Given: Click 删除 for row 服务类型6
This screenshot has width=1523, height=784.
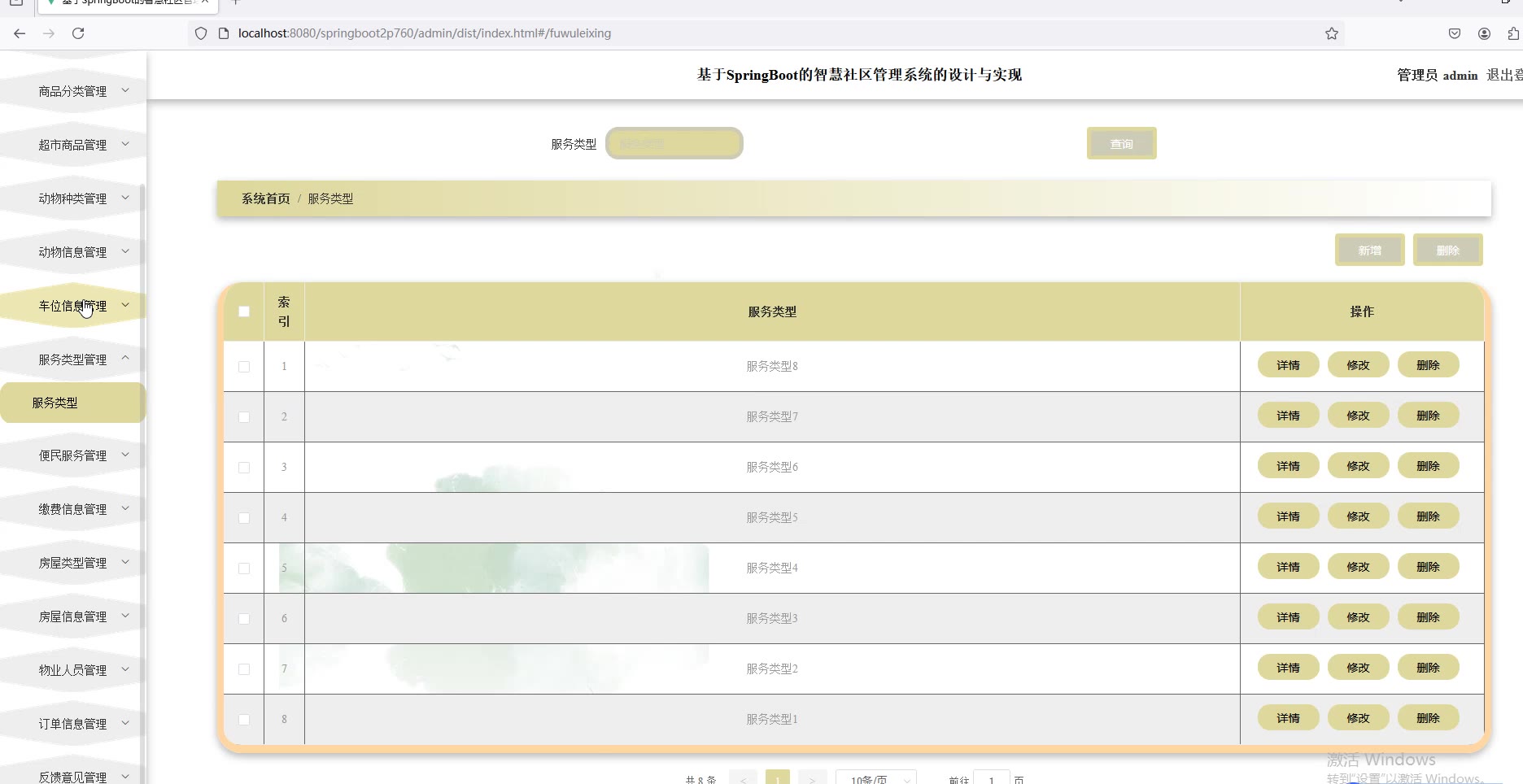Looking at the screenshot, I should [x=1429, y=466].
